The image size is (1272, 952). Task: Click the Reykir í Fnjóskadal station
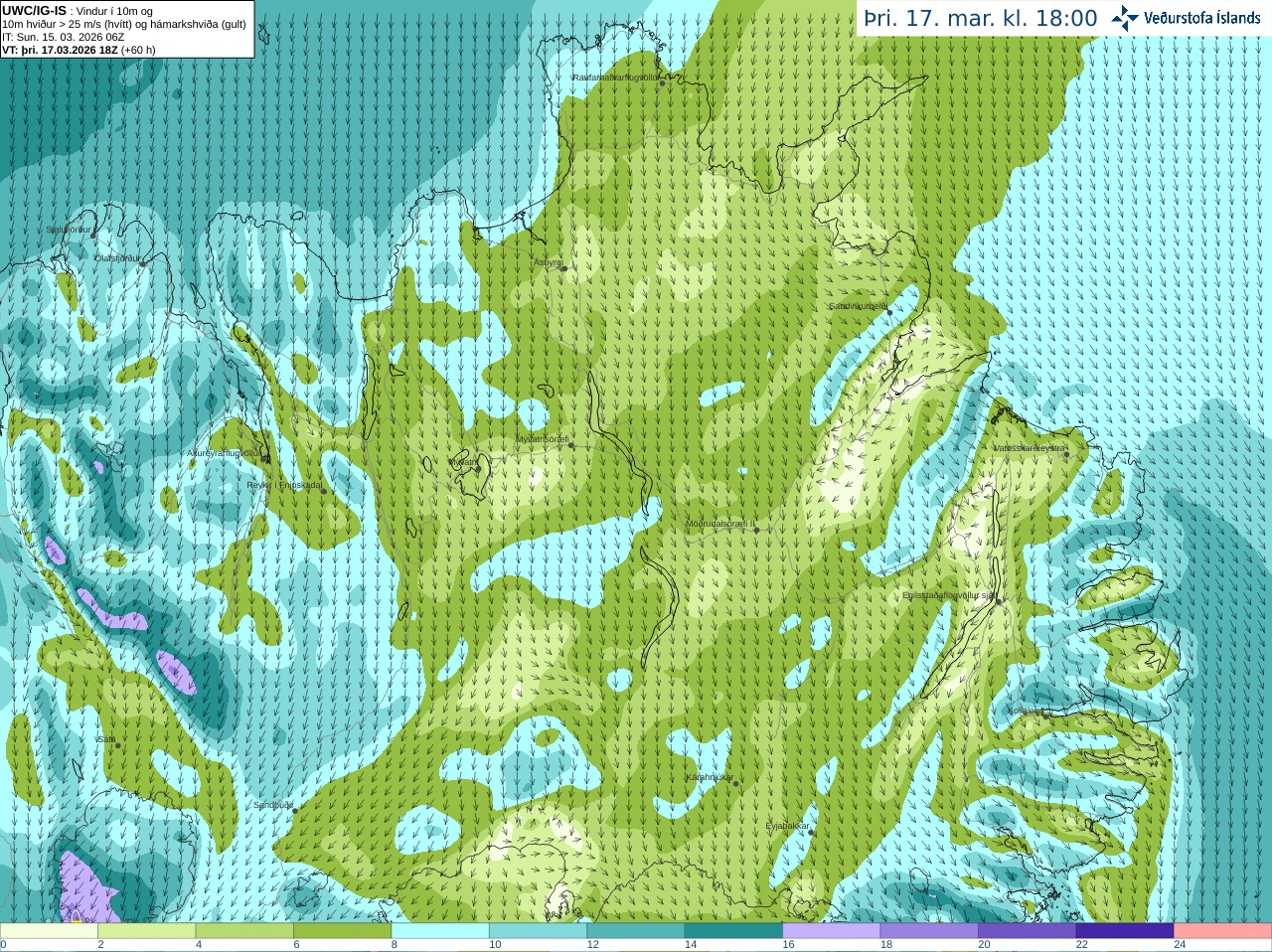point(323,491)
